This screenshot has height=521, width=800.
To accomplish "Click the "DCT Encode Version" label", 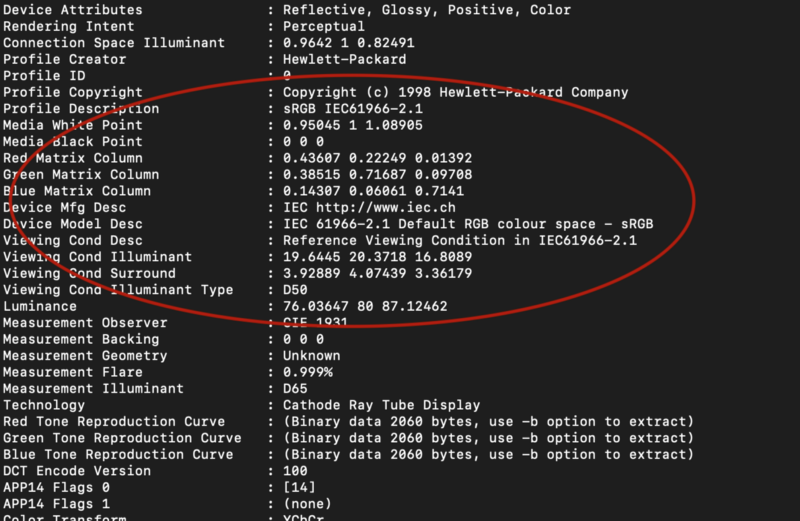I will tap(77, 471).
